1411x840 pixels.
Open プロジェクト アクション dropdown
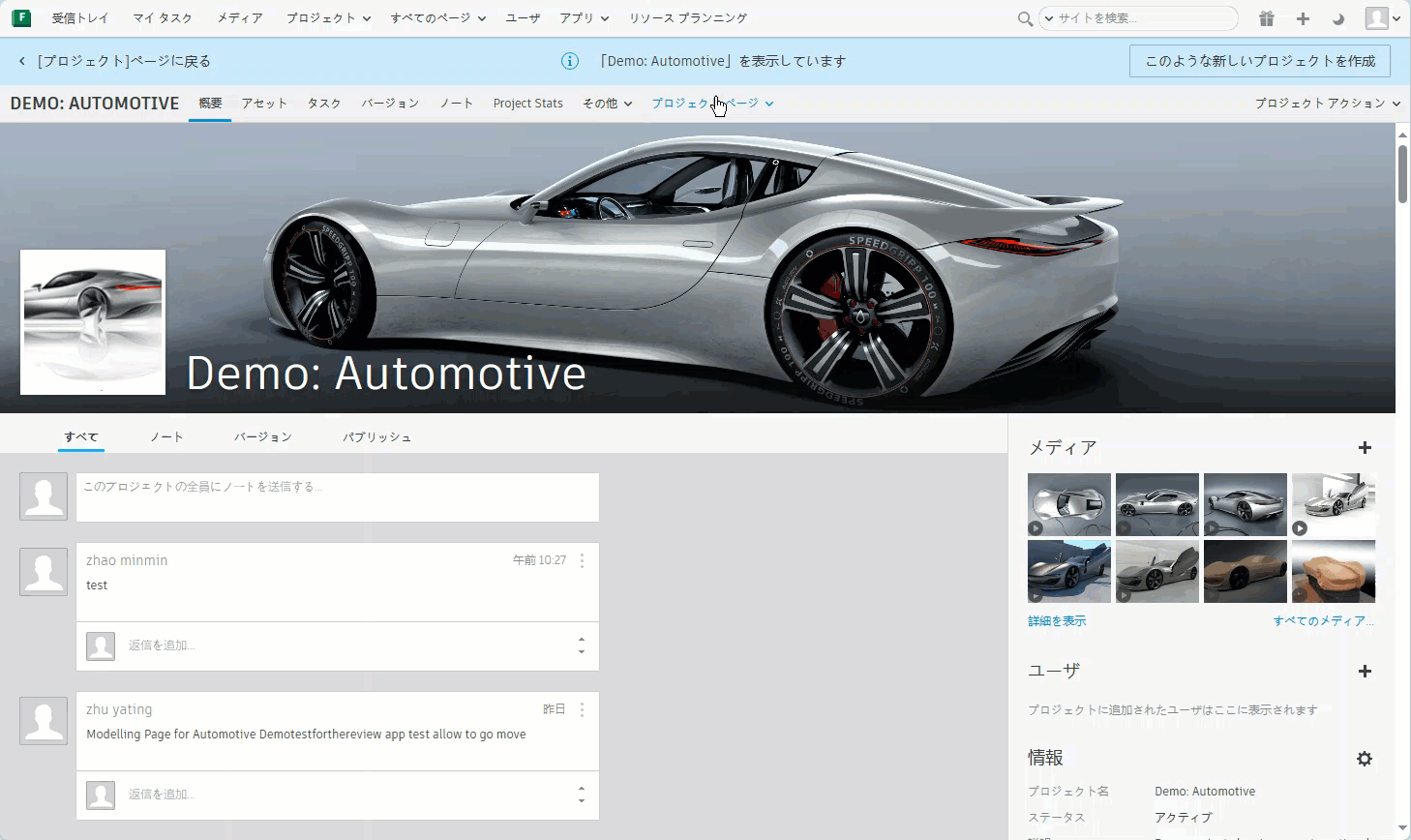(x=1328, y=104)
